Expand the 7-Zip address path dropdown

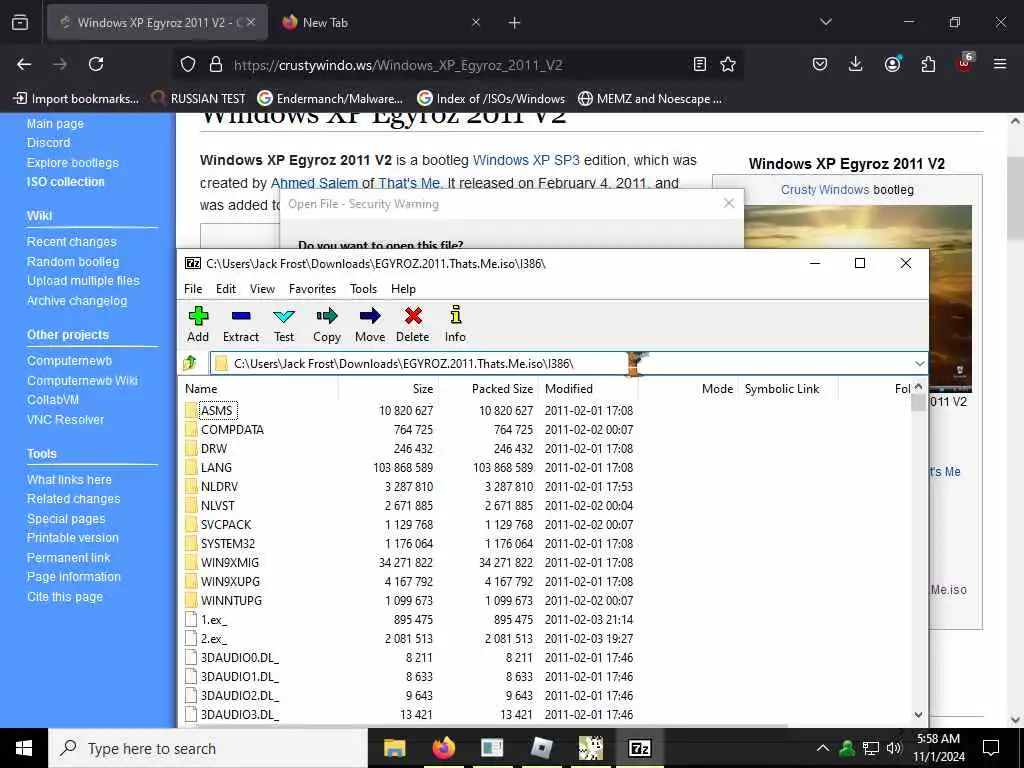pyautogui.click(x=920, y=364)
